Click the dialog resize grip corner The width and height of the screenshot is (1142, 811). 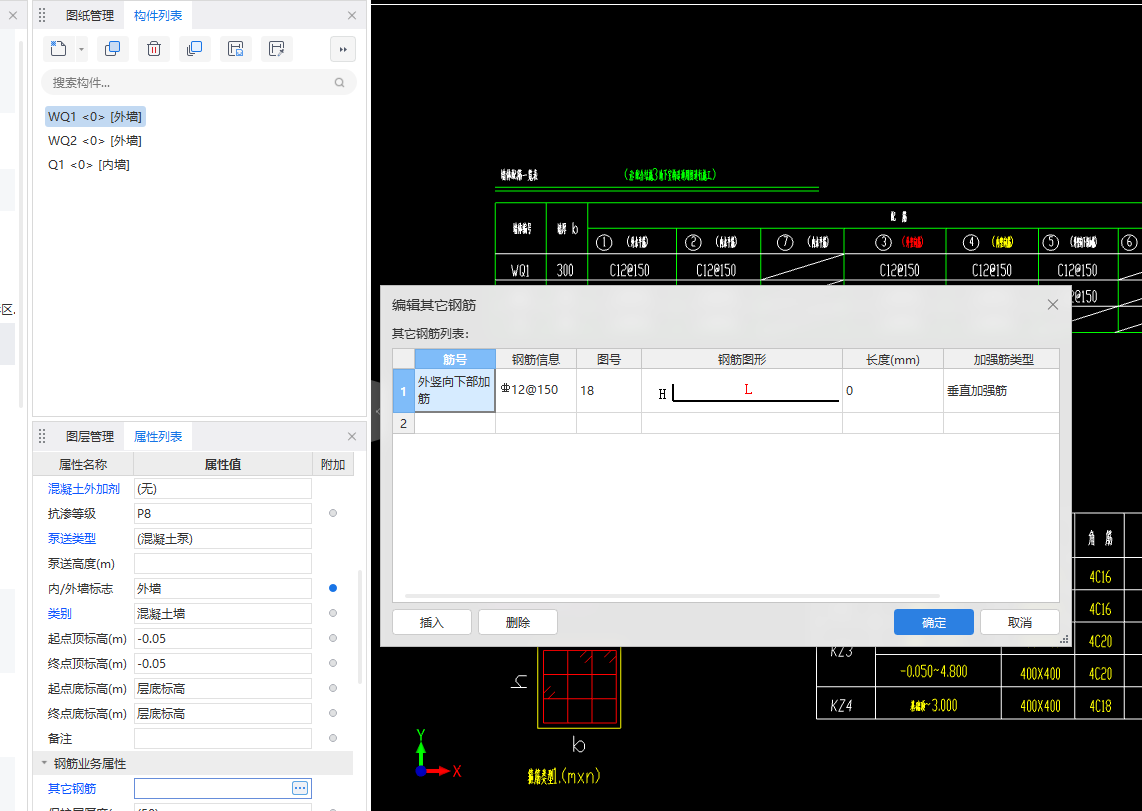[1064, 639]
